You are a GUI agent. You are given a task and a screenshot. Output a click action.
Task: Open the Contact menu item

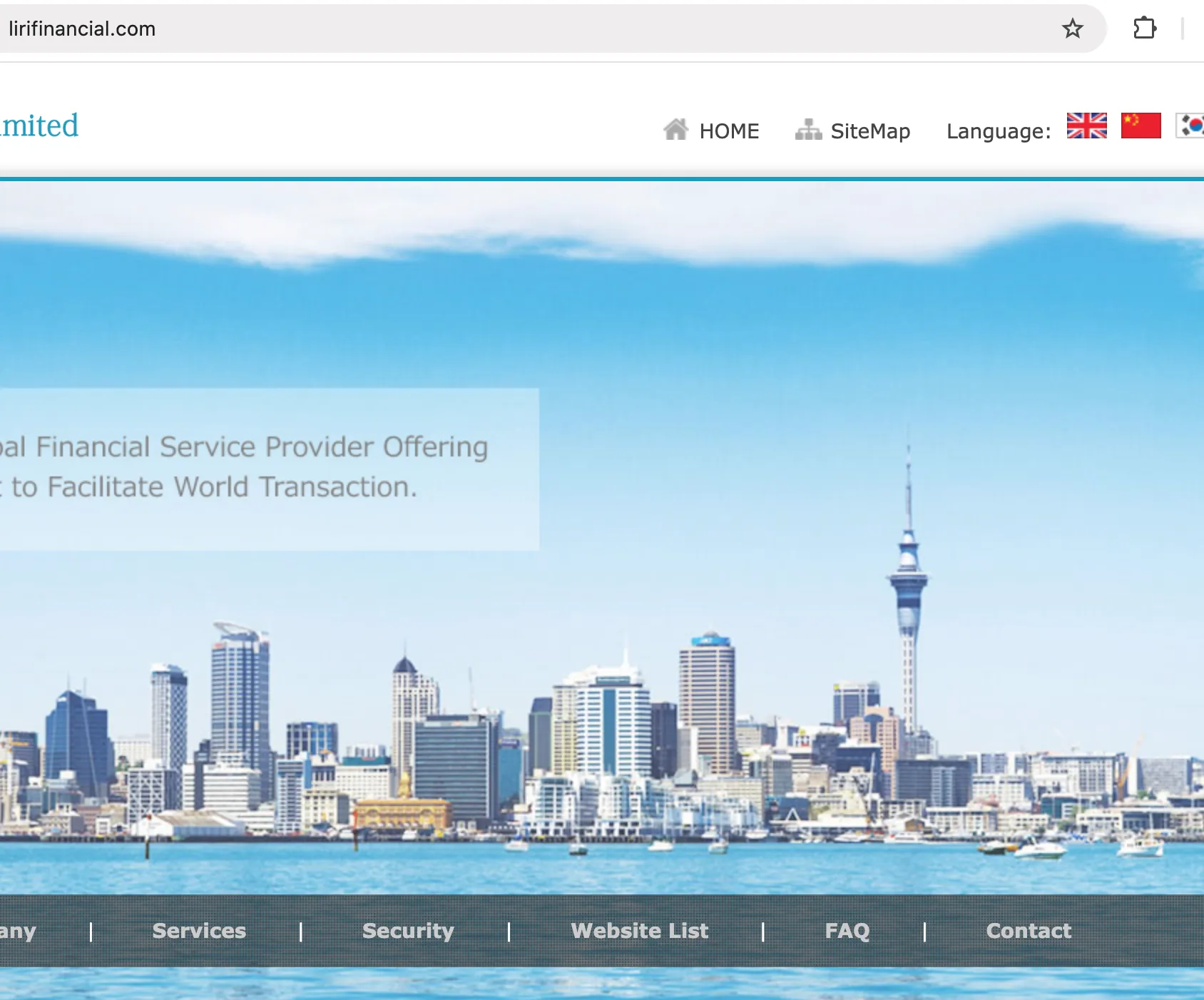[x=1029, y=931]
